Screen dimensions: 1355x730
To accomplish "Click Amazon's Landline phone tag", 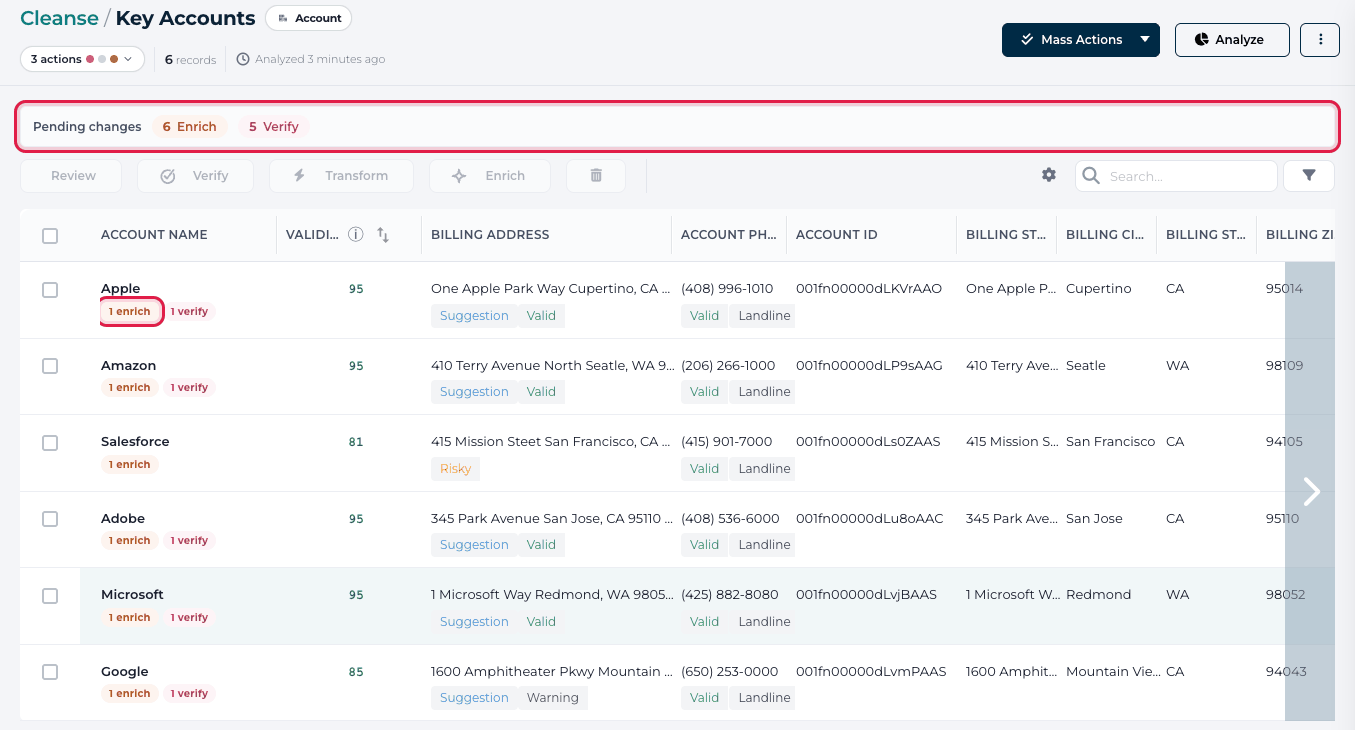I will [x=764, y=392].
